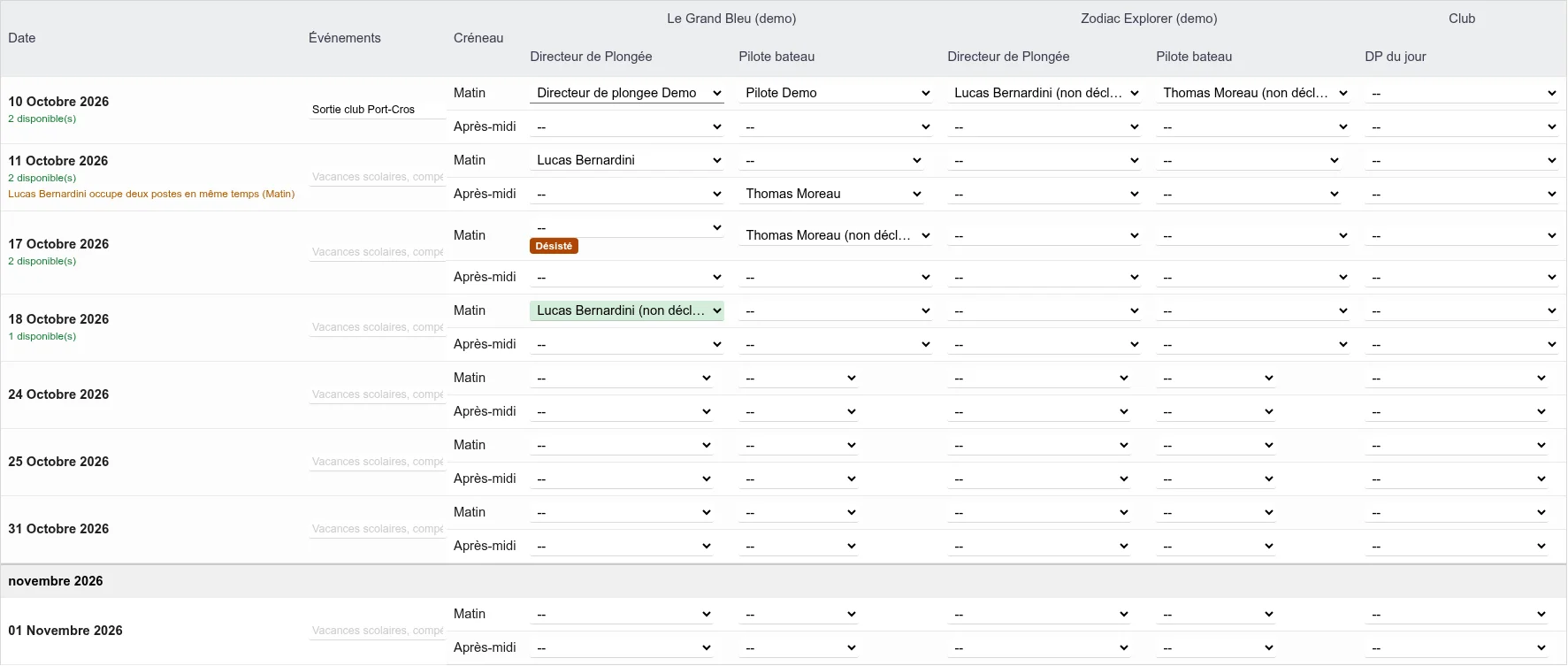The width and height of the screenshot is (1568, 666).
Task: Edit the 'Sortie club Port-Cros' event field
Action: (x=377, y=110)
